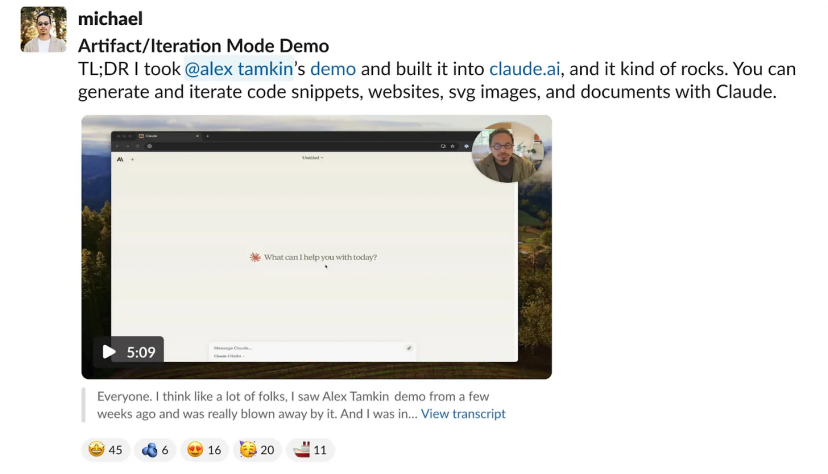Click View transcript link

click(x=463, y=414)
